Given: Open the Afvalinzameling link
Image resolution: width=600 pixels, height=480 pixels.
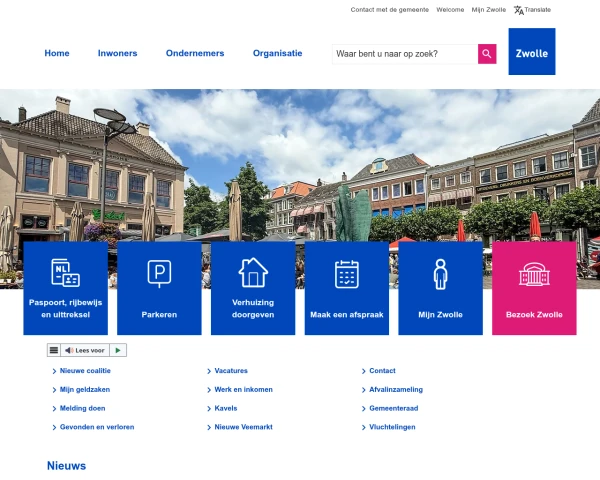Looking at the screenshot, I should tap(396, 389).
